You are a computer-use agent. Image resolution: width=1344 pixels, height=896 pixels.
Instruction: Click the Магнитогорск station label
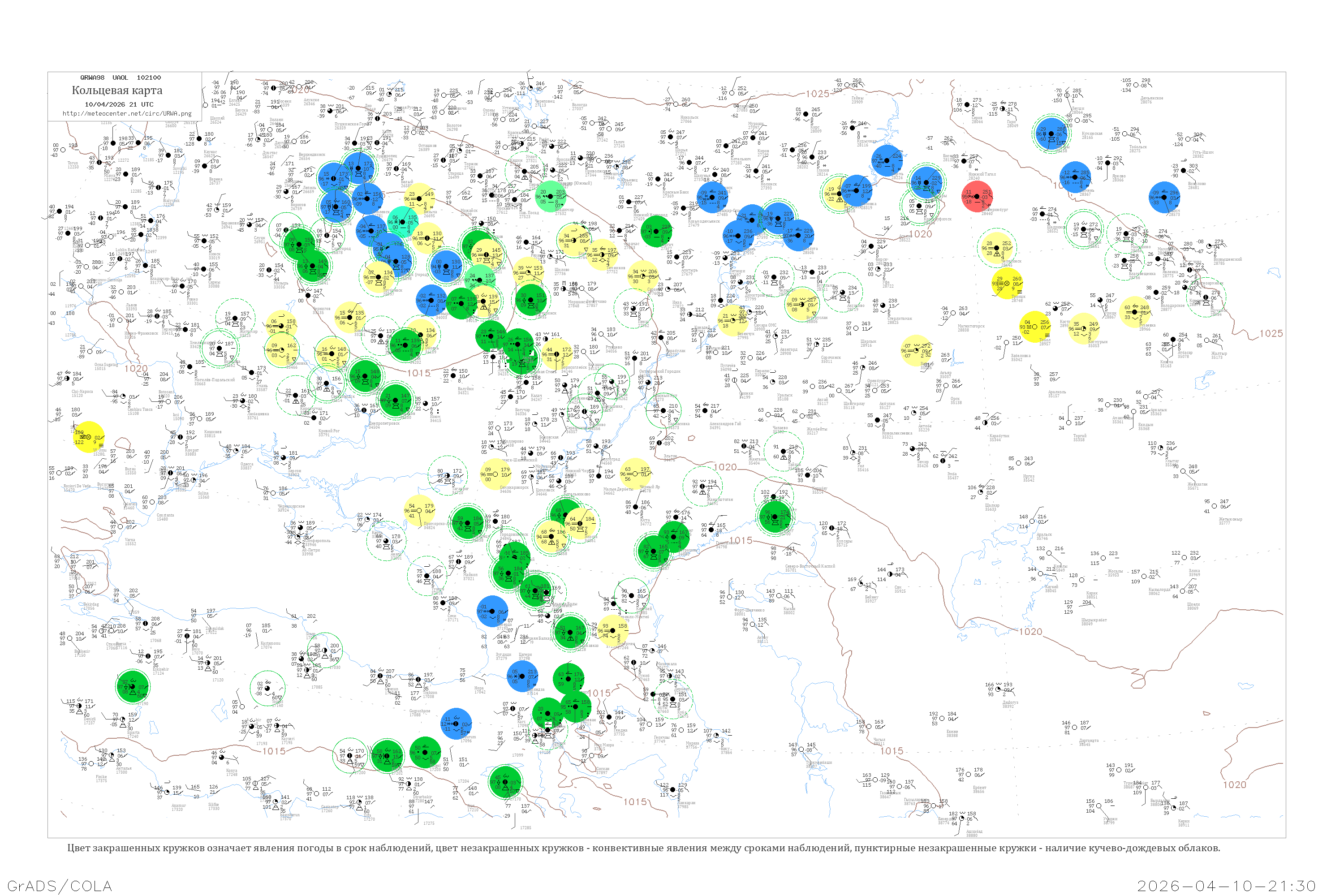971,326
